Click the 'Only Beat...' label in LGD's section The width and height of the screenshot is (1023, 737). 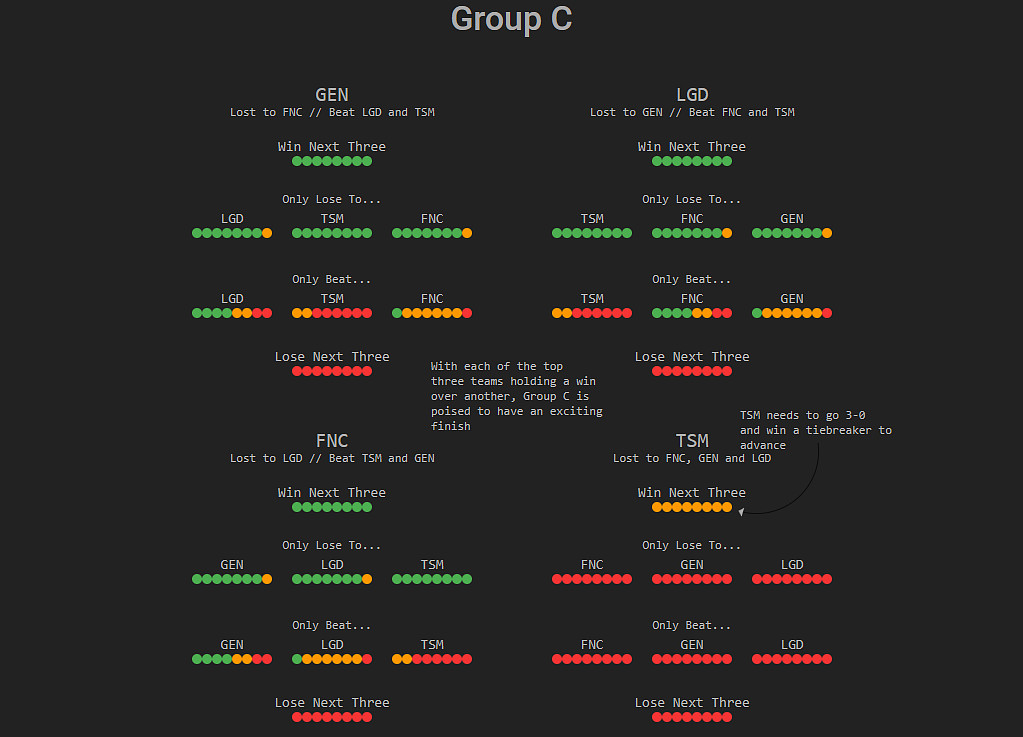[692, 279]
